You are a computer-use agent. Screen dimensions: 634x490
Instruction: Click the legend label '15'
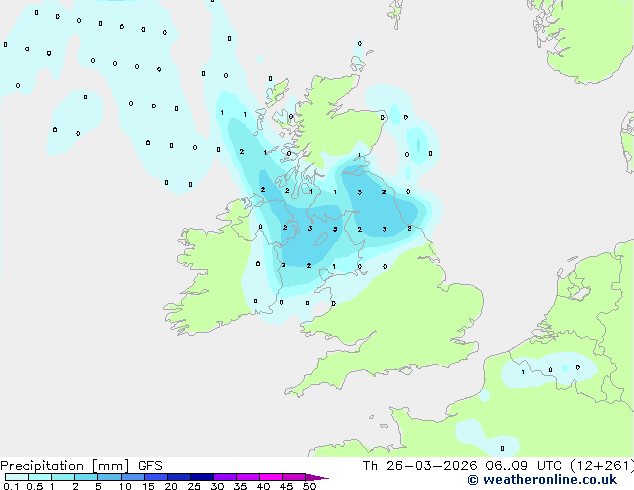(x=148, y=486)
